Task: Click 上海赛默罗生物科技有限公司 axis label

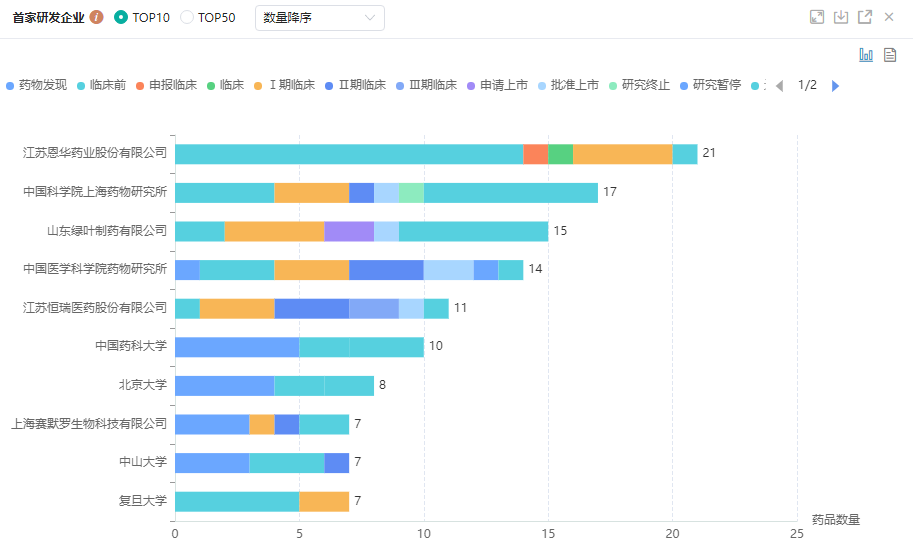Action: [x=89, y=424]
